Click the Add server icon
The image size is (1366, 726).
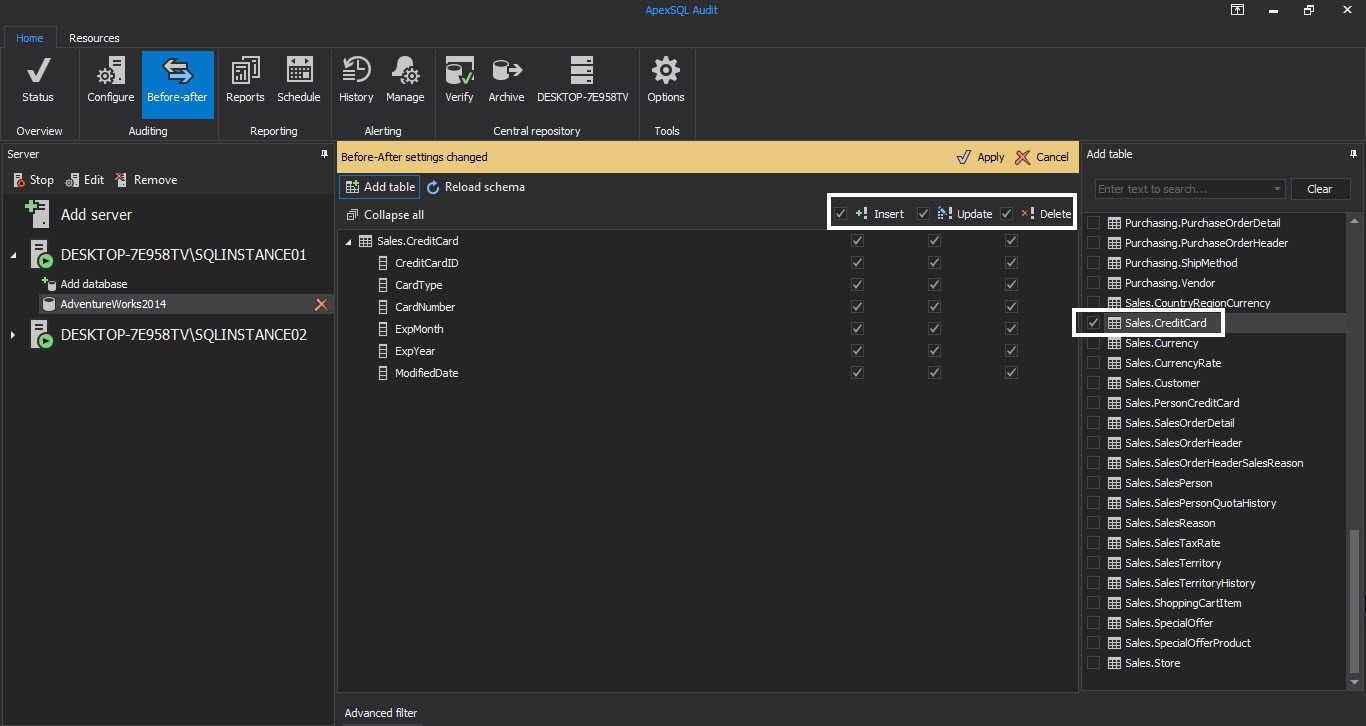click(39, 214)
